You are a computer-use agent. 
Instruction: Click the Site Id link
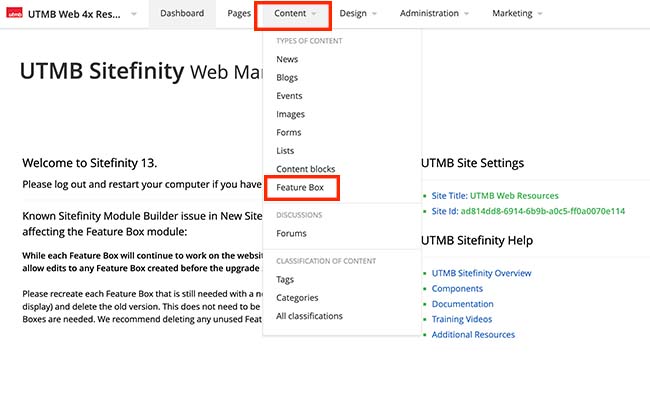pos(528,211)
